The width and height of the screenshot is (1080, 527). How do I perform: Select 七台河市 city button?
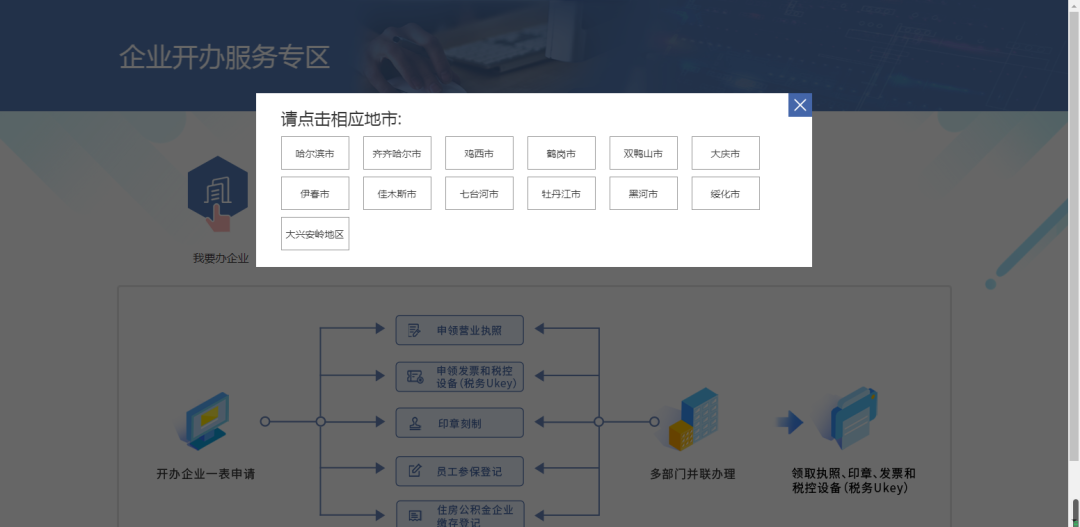[x=479, y=193]
